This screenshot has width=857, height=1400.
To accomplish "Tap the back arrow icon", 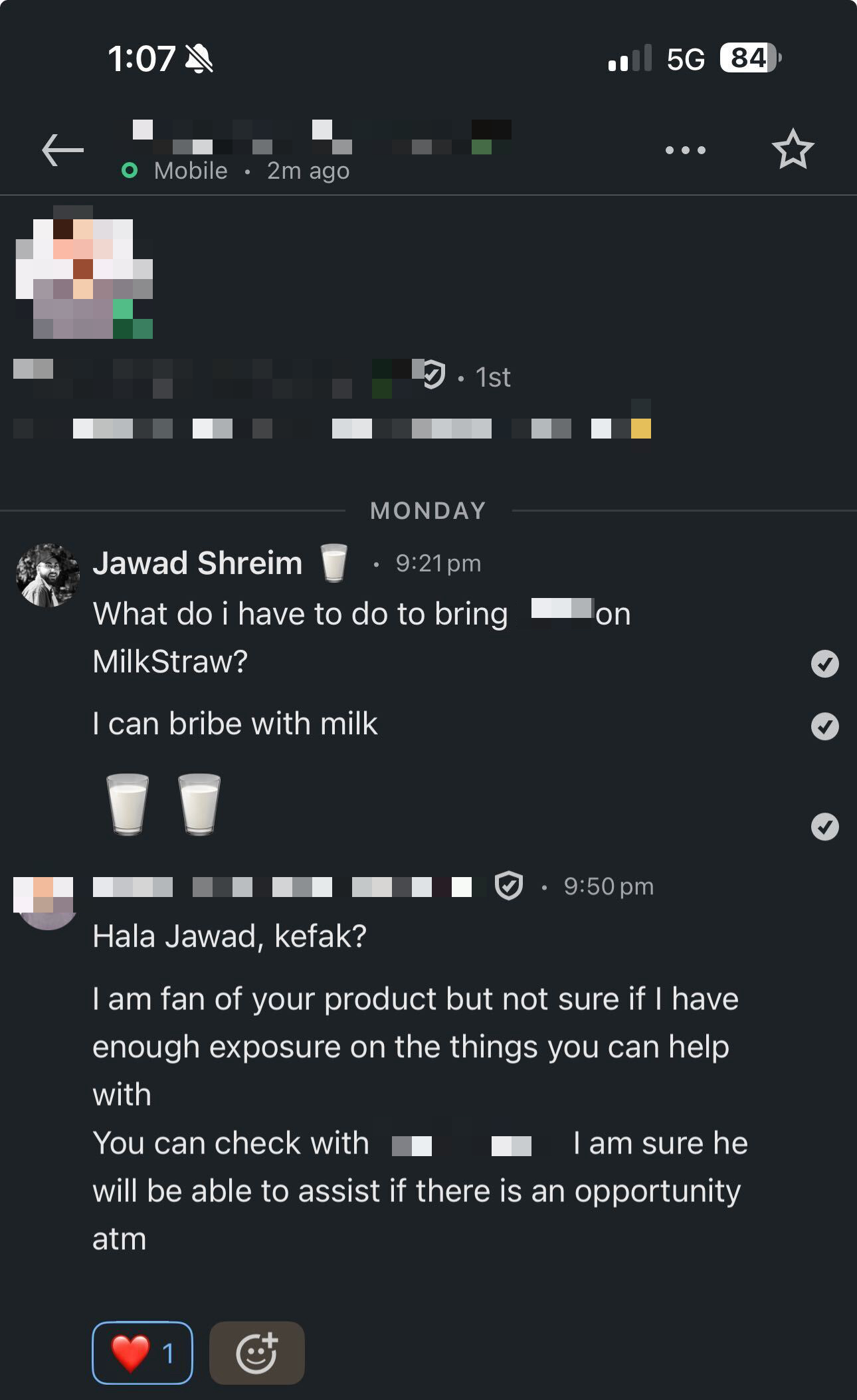I will coord(62,150).
